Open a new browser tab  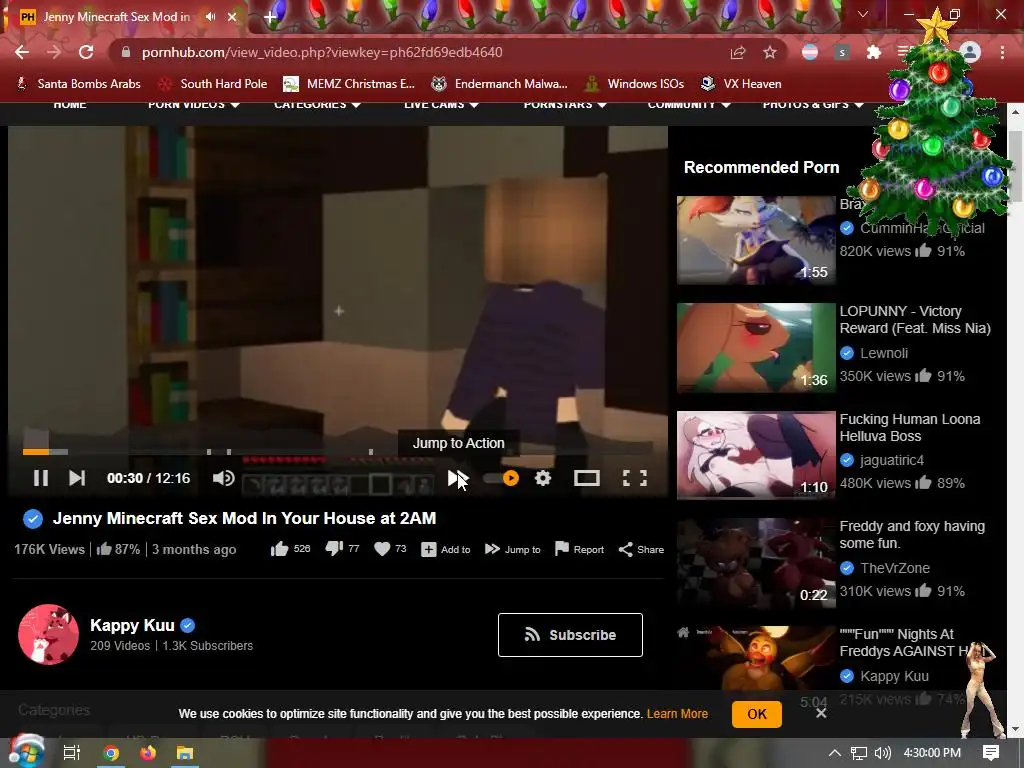[270, 17]
